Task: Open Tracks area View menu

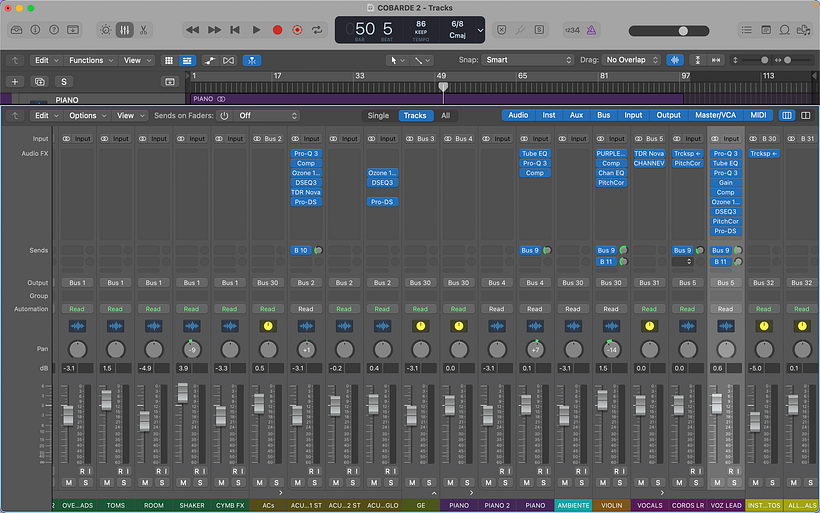Action: click(137, 60)
